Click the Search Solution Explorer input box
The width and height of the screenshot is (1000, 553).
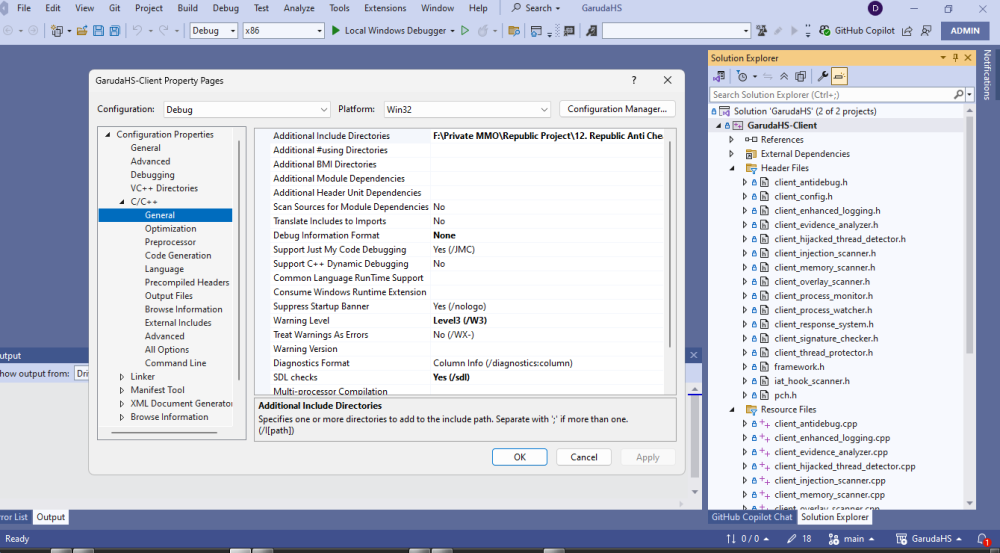(x=831, y=94)
